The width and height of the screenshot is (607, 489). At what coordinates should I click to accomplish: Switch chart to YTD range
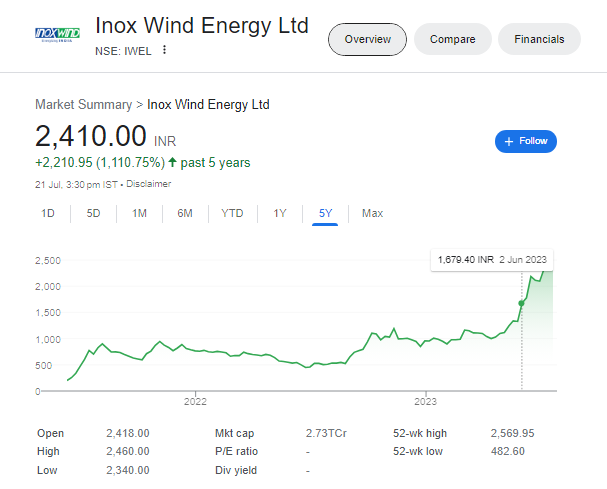click(x=232, y=213)
